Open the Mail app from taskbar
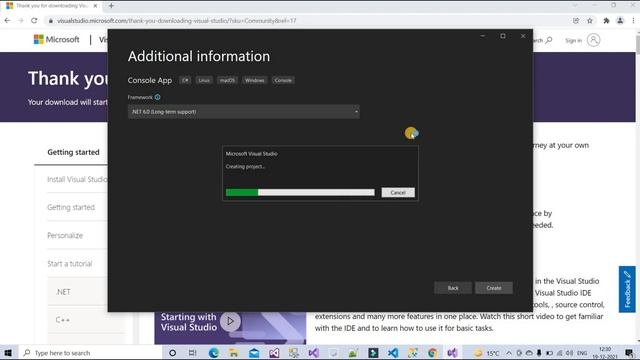 pyautogui.click(x=254, y=353)
